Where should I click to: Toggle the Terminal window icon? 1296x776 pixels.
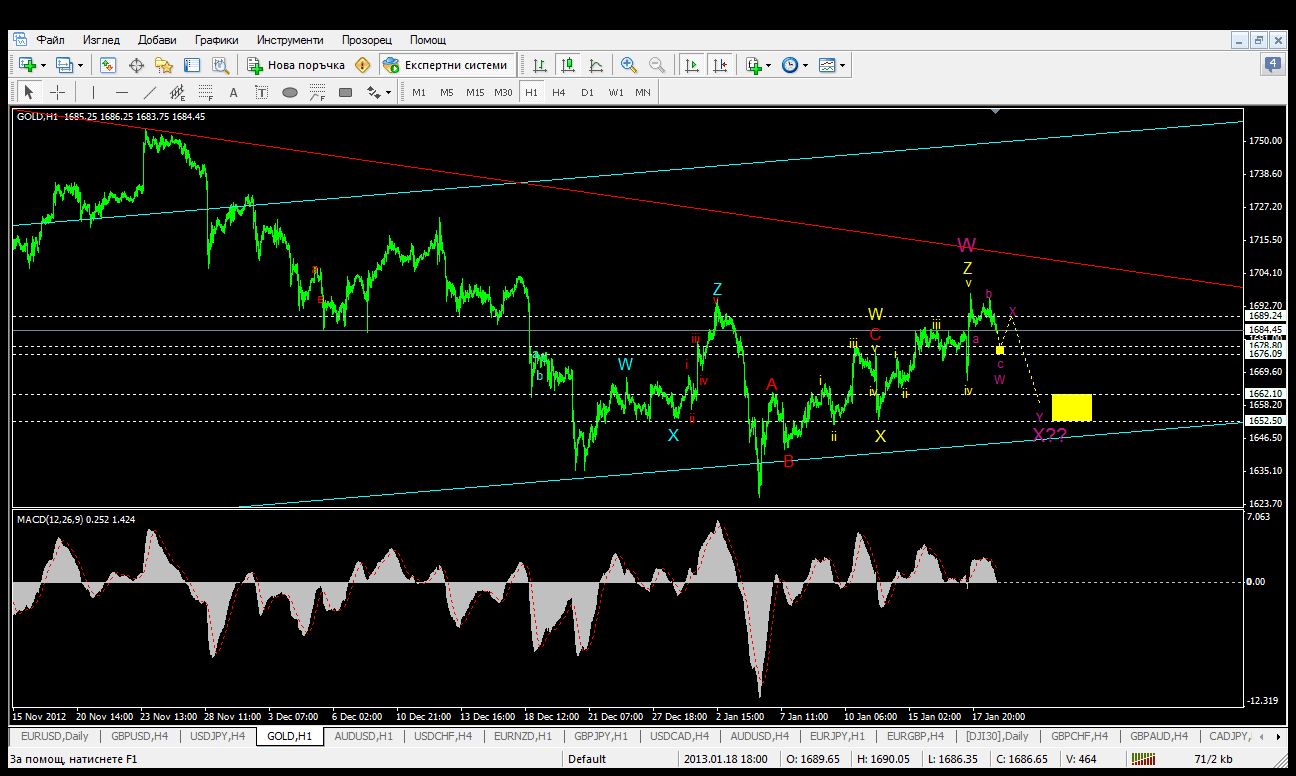click(191, 65)
